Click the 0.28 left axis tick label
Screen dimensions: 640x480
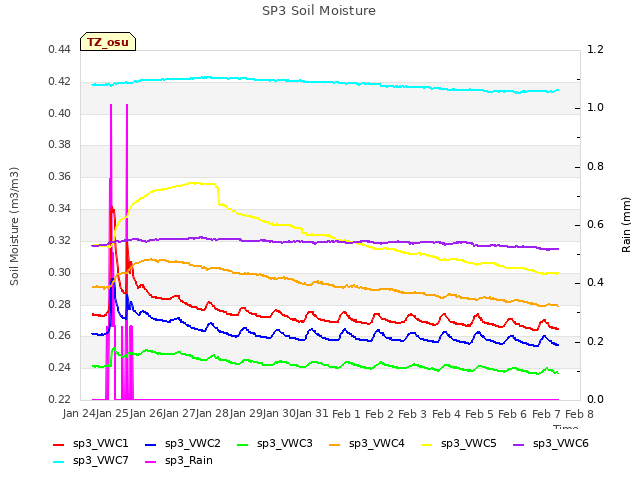point(59,304)
